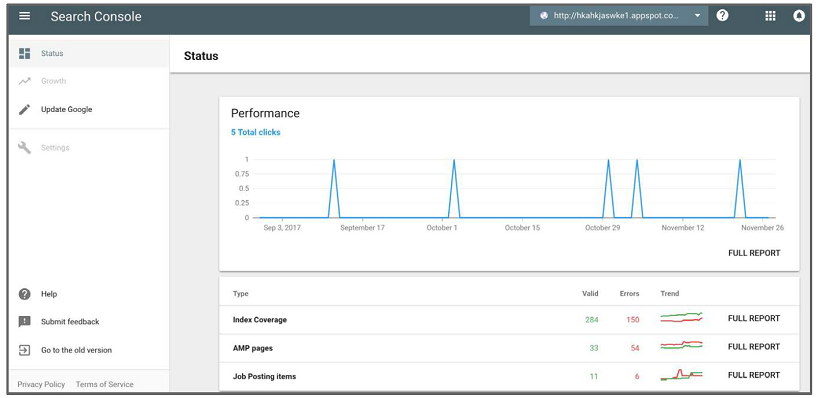
Task: Open Settings in the sidebar
Action: point(89,148)
